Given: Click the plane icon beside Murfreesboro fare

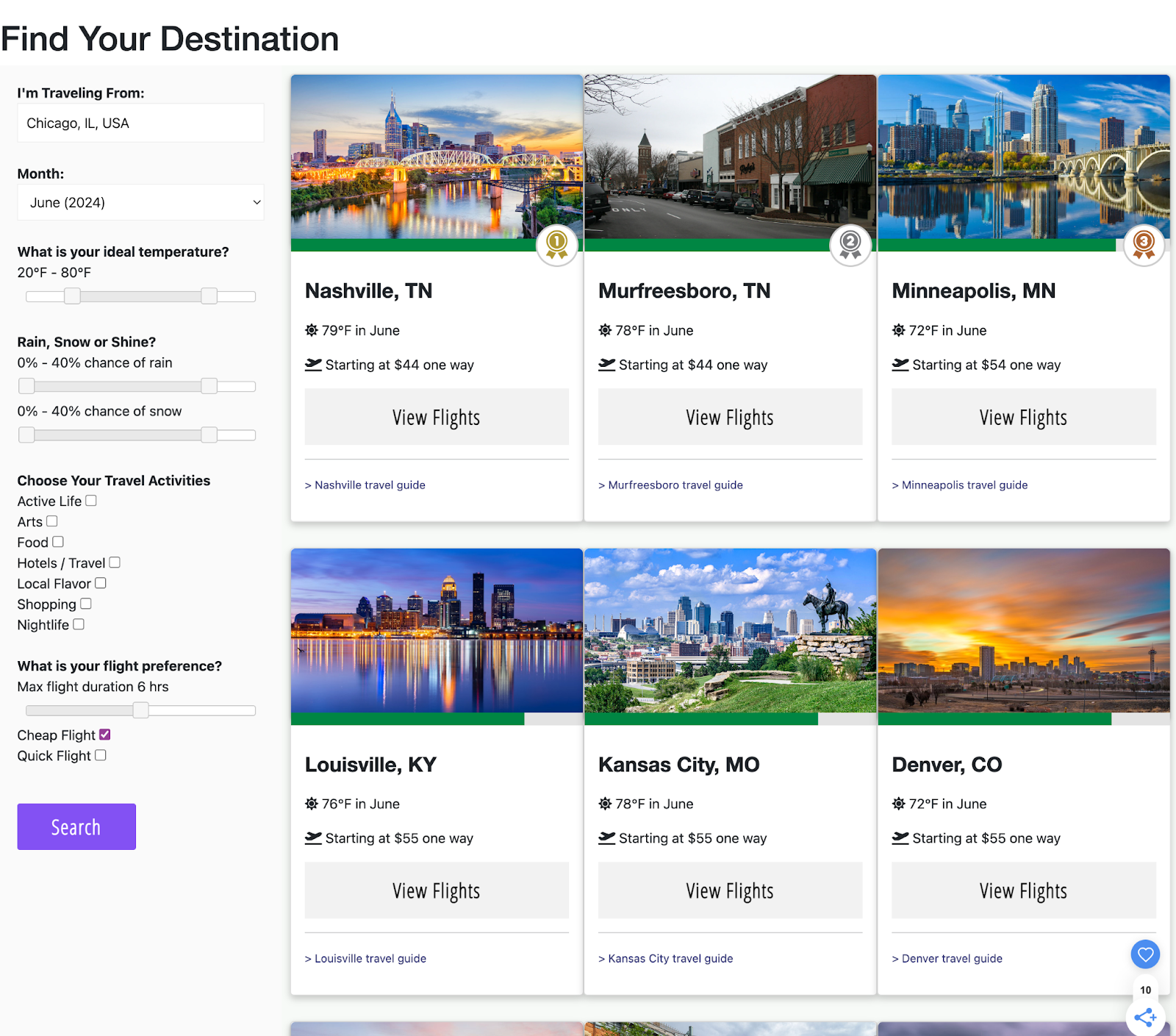Looking at the screenshot, I should [606, 365].
